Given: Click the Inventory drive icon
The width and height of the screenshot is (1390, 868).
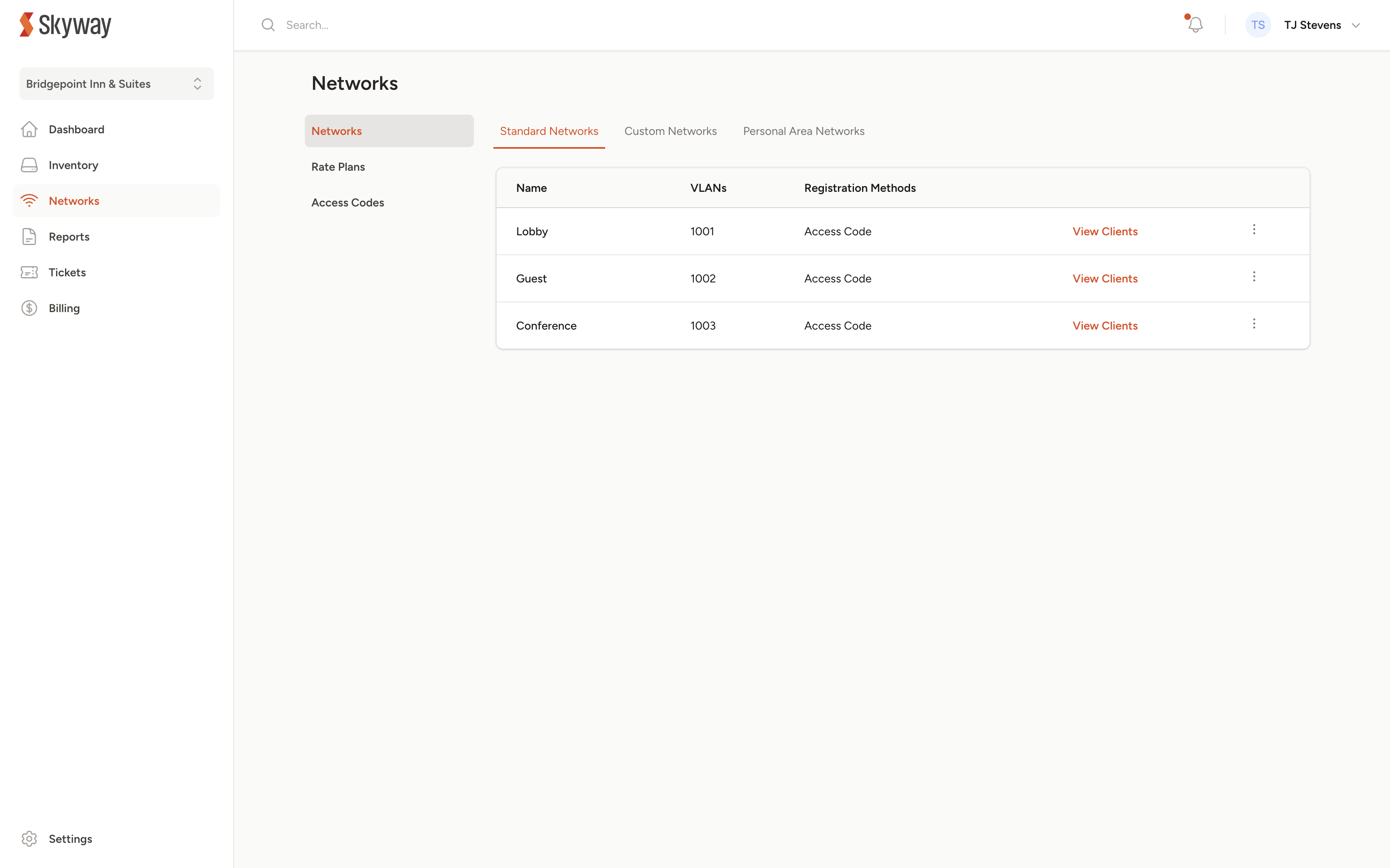Looking at the screenshot, I should (29, 165).
